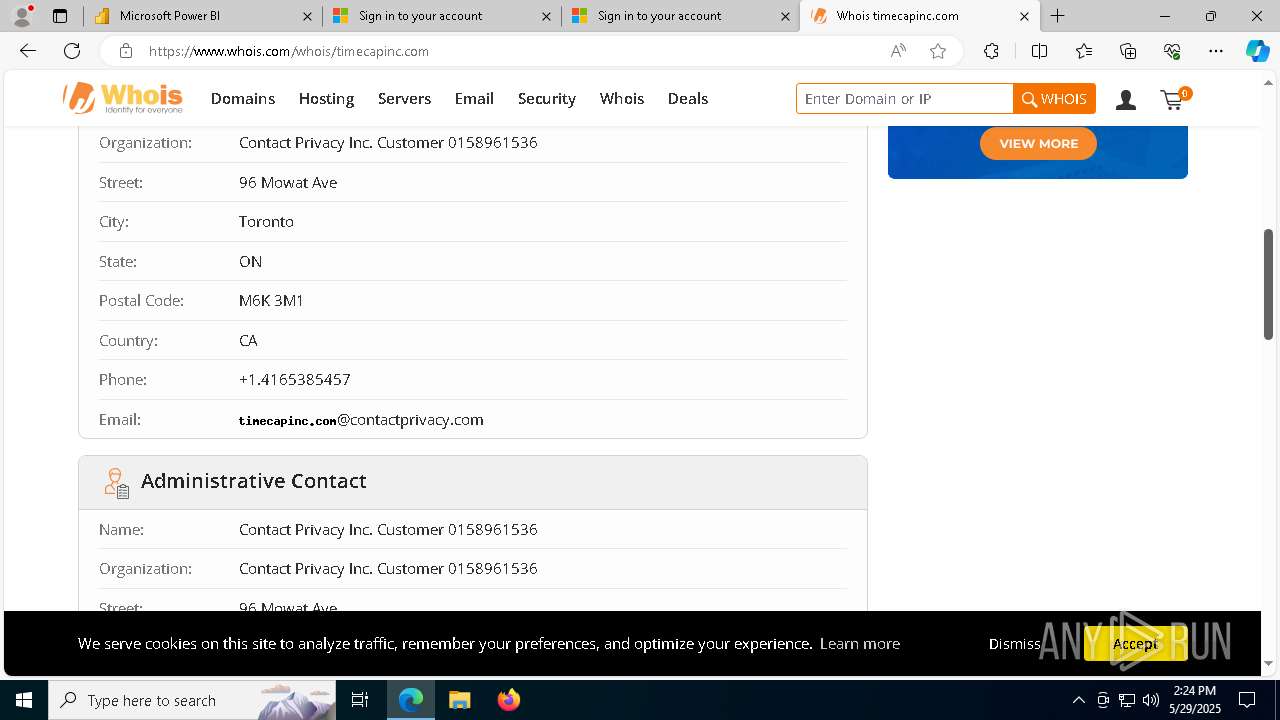The width and height of the screenshot is (1280, 720).
Task: Open Whois menu item
Action: (622, 98)
